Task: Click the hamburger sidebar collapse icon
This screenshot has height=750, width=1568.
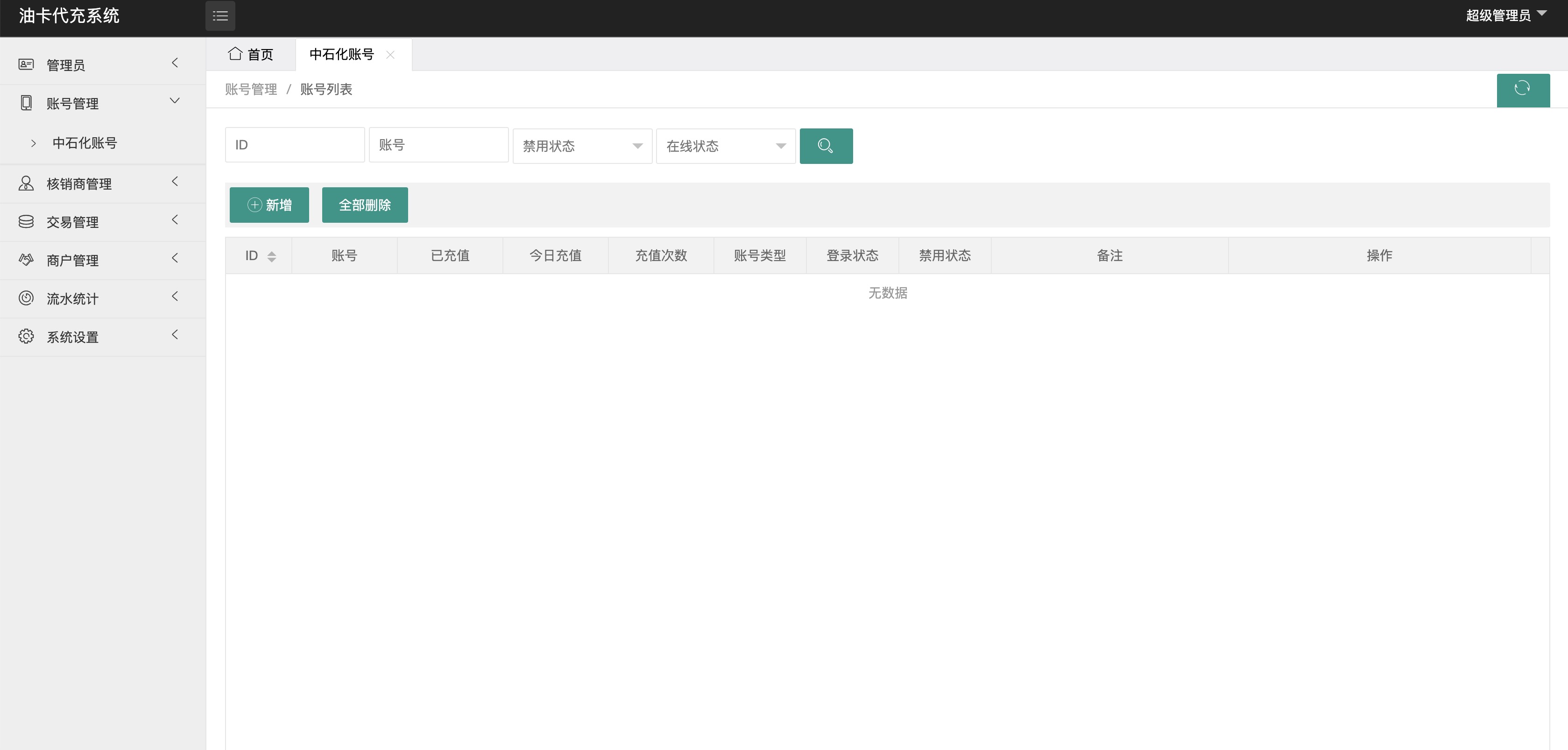Action: (x=220, y=16)
